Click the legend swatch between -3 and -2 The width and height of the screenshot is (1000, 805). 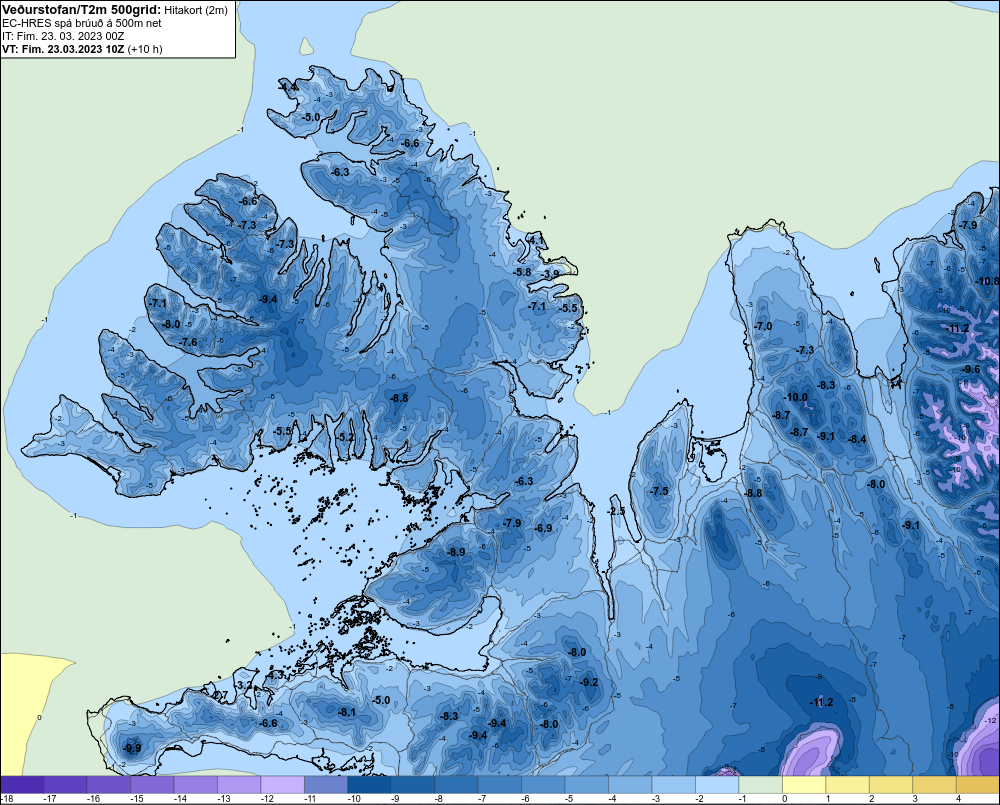pos(673,785)
